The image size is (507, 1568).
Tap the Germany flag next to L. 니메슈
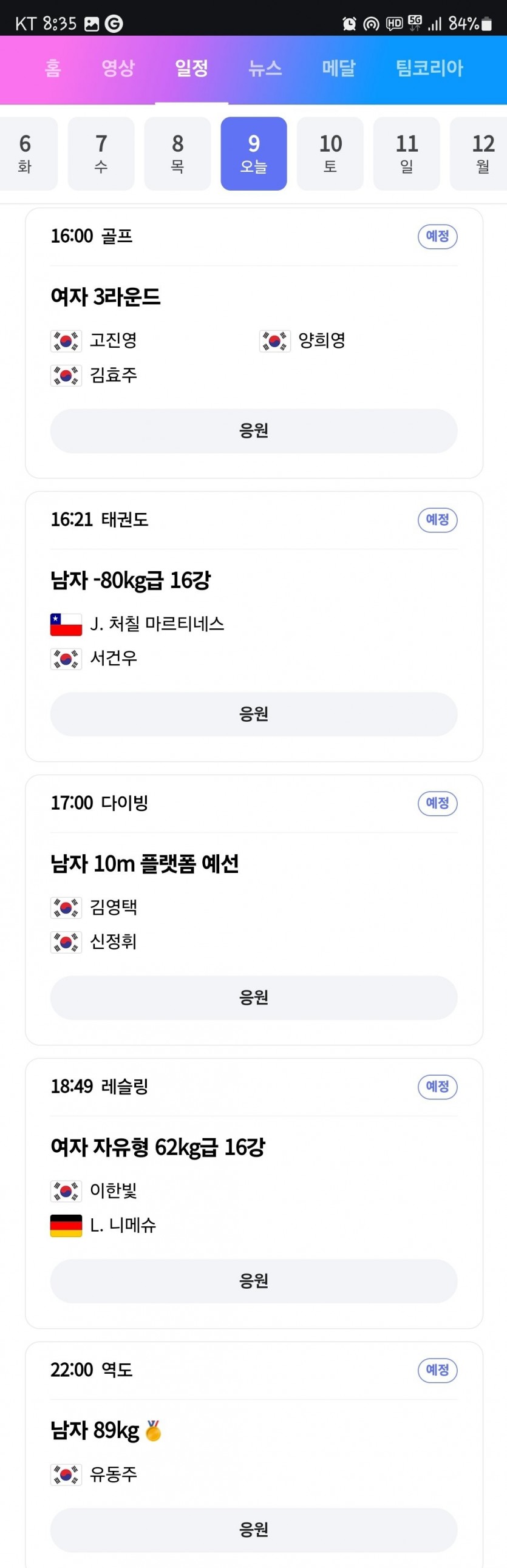point(66,1225)
